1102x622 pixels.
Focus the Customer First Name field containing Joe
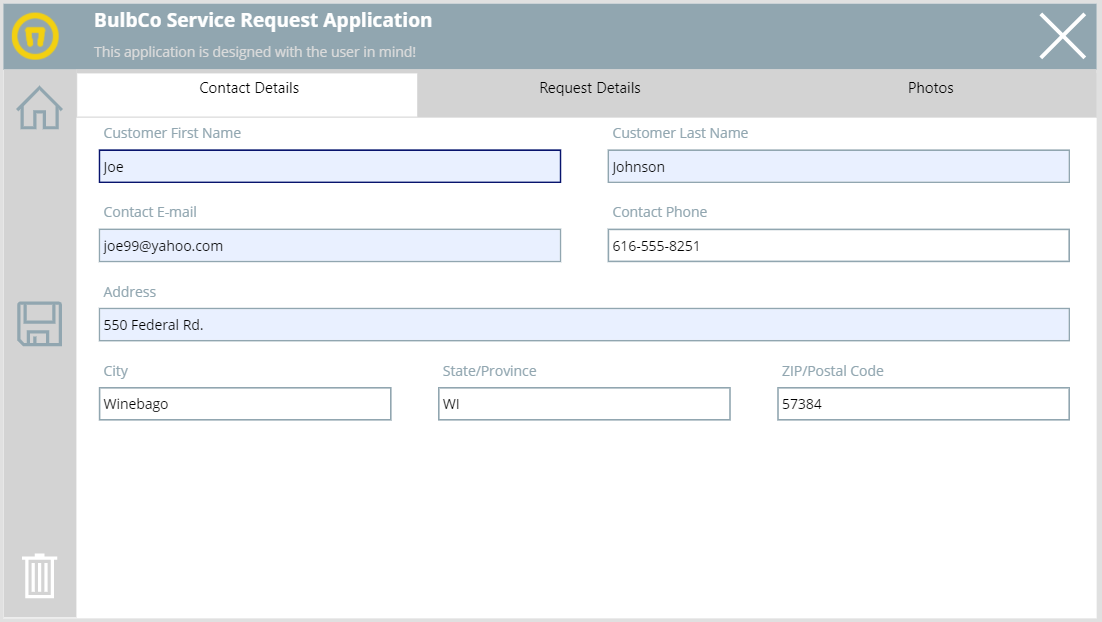coord(330,167)
